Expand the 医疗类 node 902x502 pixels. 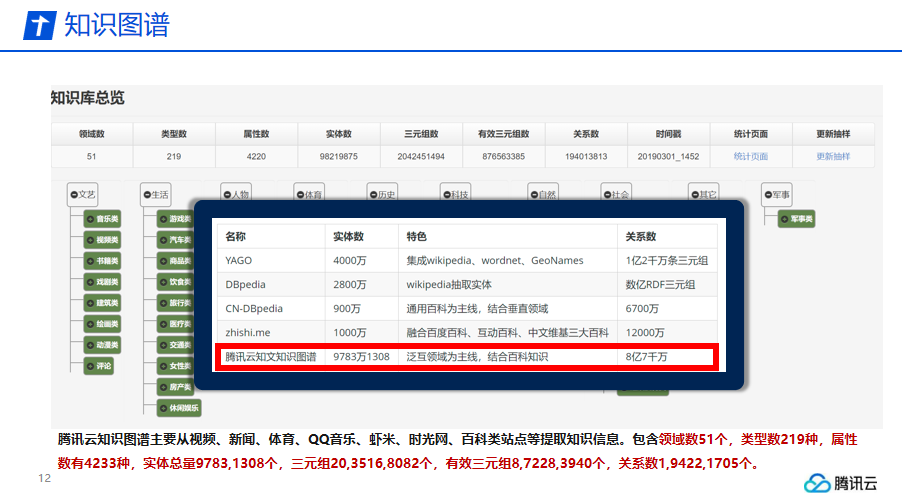pos(163,324)
